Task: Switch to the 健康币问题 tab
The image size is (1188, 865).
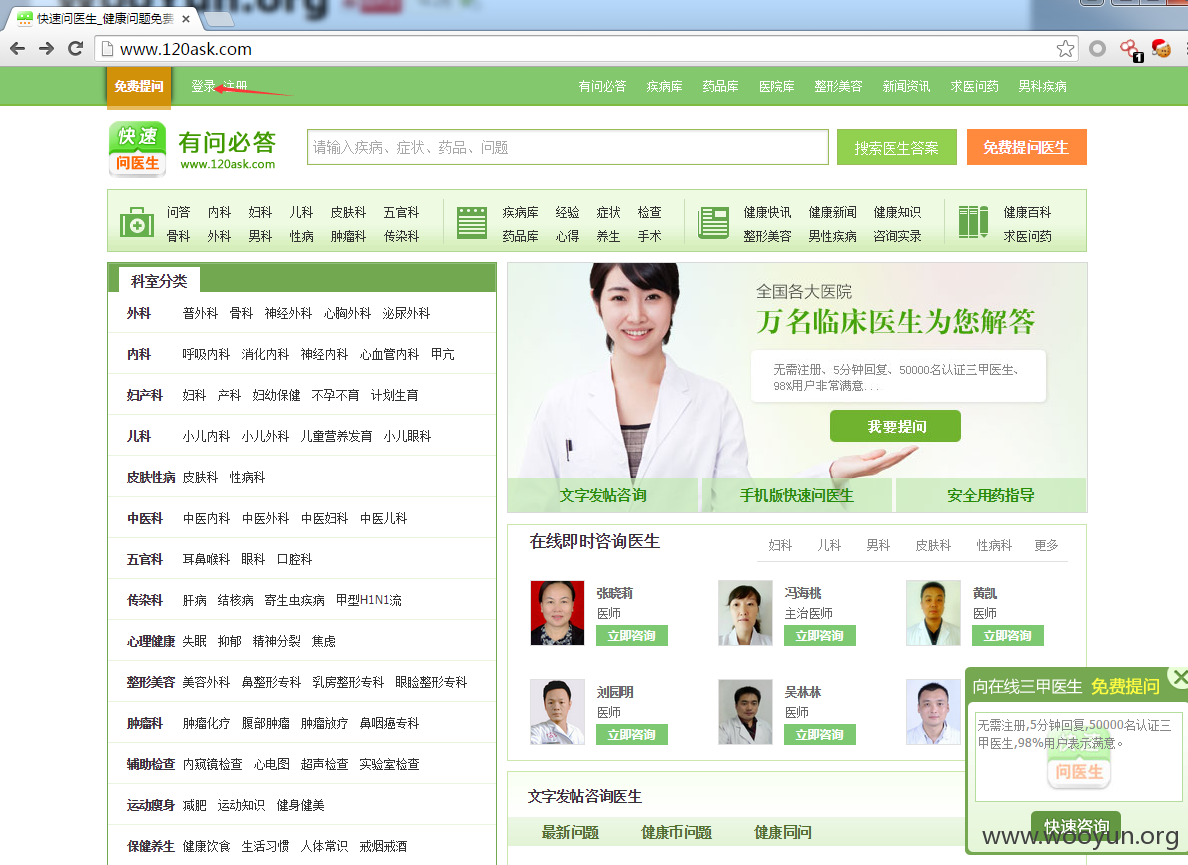Action: pos(676,832)
